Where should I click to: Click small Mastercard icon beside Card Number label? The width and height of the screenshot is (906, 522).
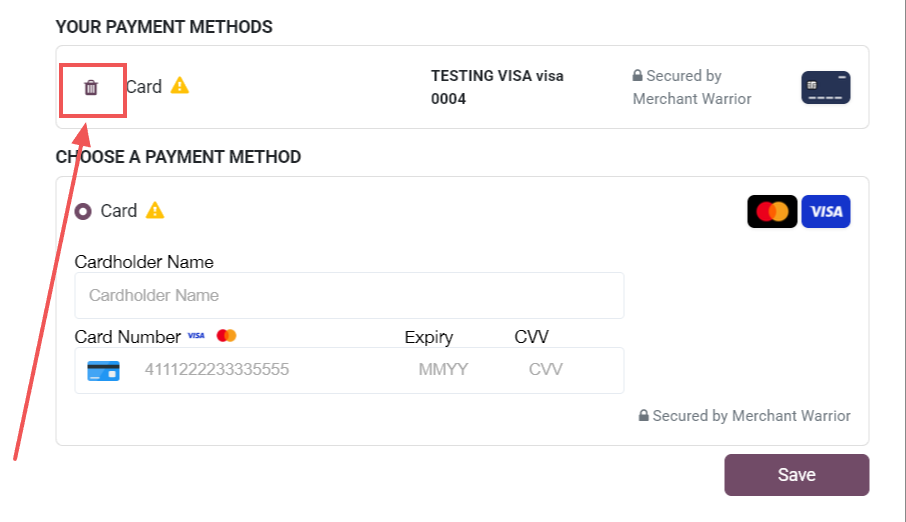226,336
